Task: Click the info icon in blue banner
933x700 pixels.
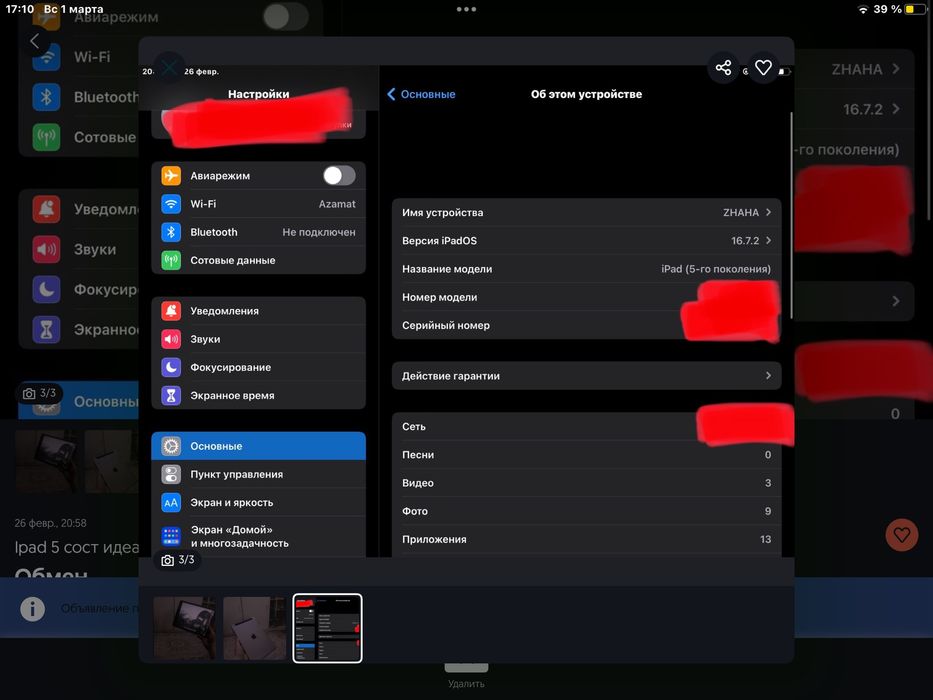Action: [x=32, y=609]
